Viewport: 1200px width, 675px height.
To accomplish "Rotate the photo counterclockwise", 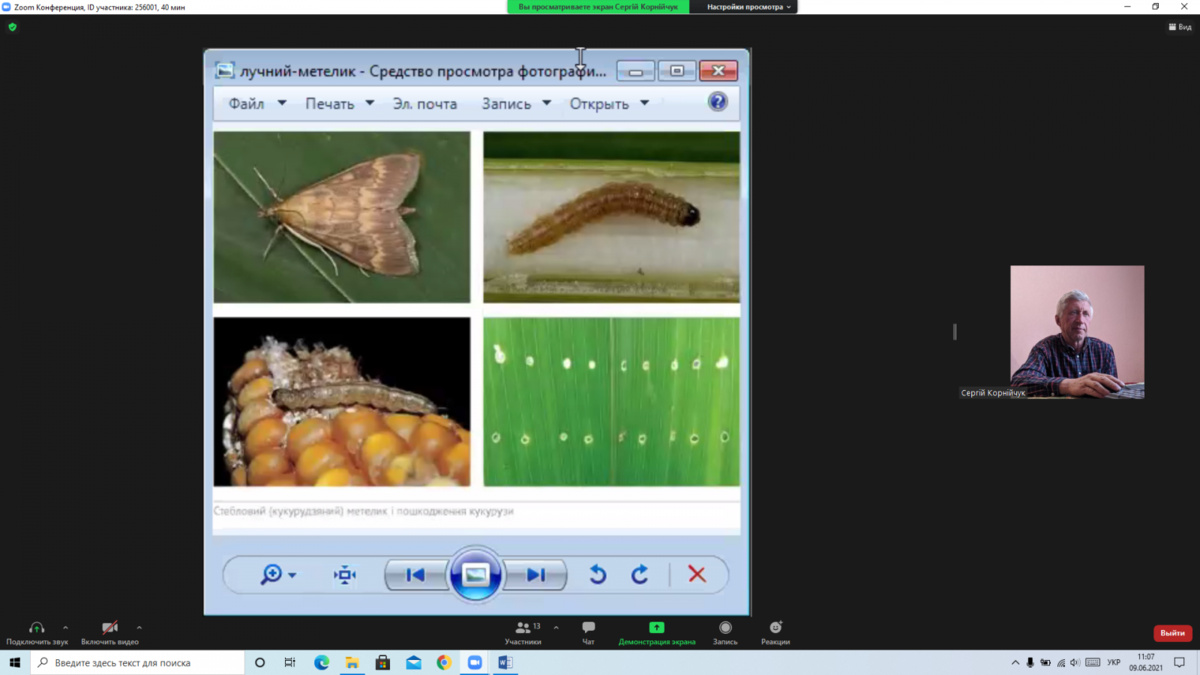I will (598, 575).
